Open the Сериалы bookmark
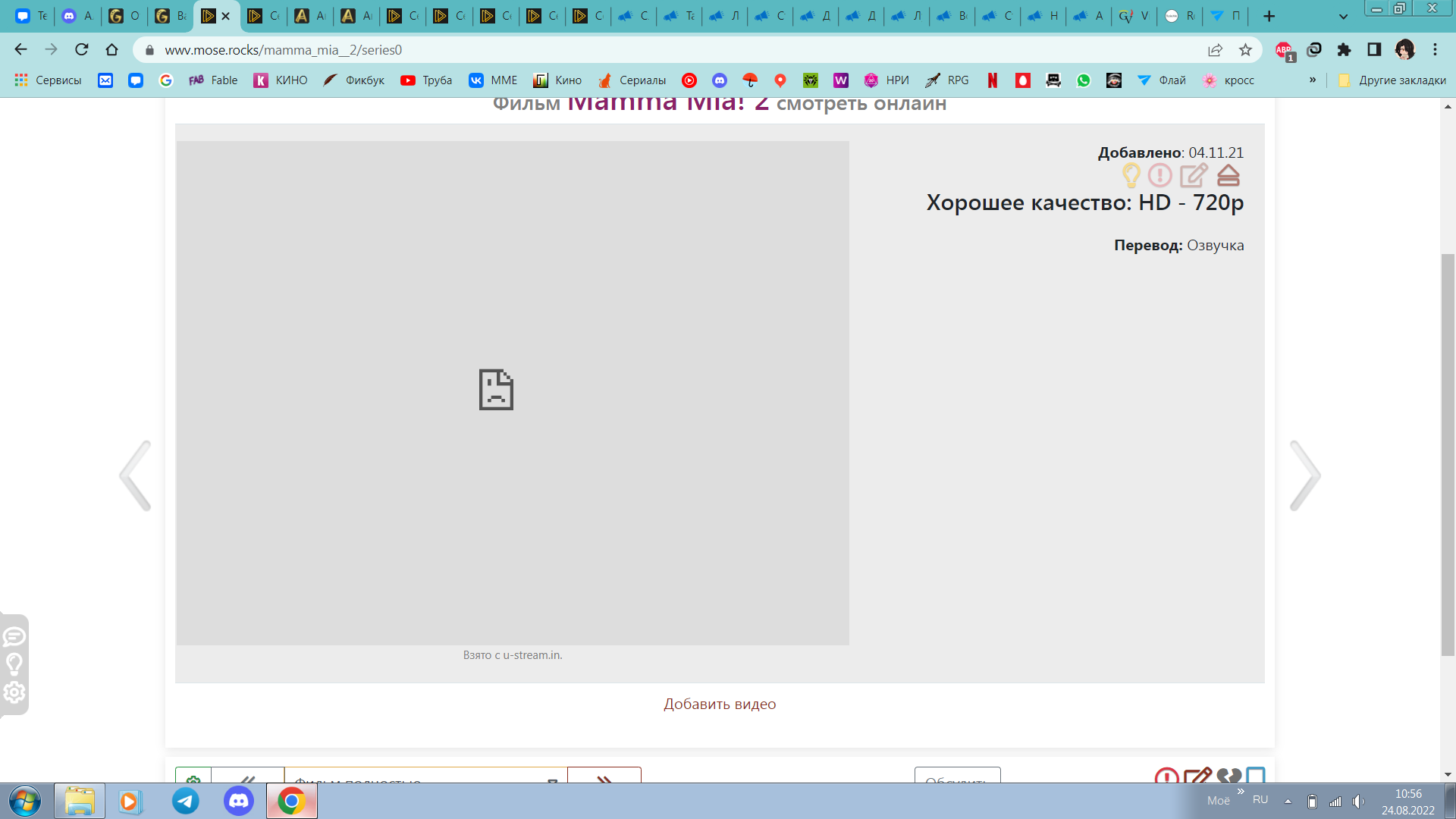Viewport: 1456px width, 819px height. [x=632, y=80]
